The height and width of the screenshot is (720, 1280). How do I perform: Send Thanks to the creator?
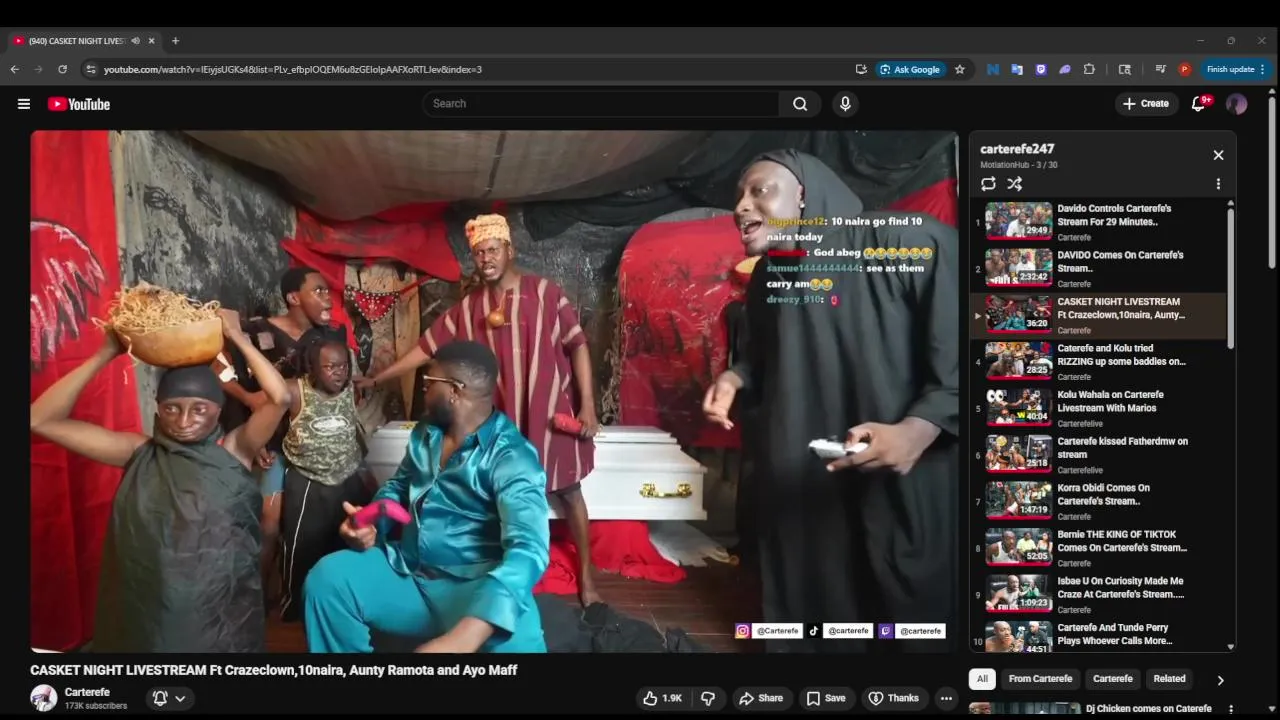tap(893, 698)
